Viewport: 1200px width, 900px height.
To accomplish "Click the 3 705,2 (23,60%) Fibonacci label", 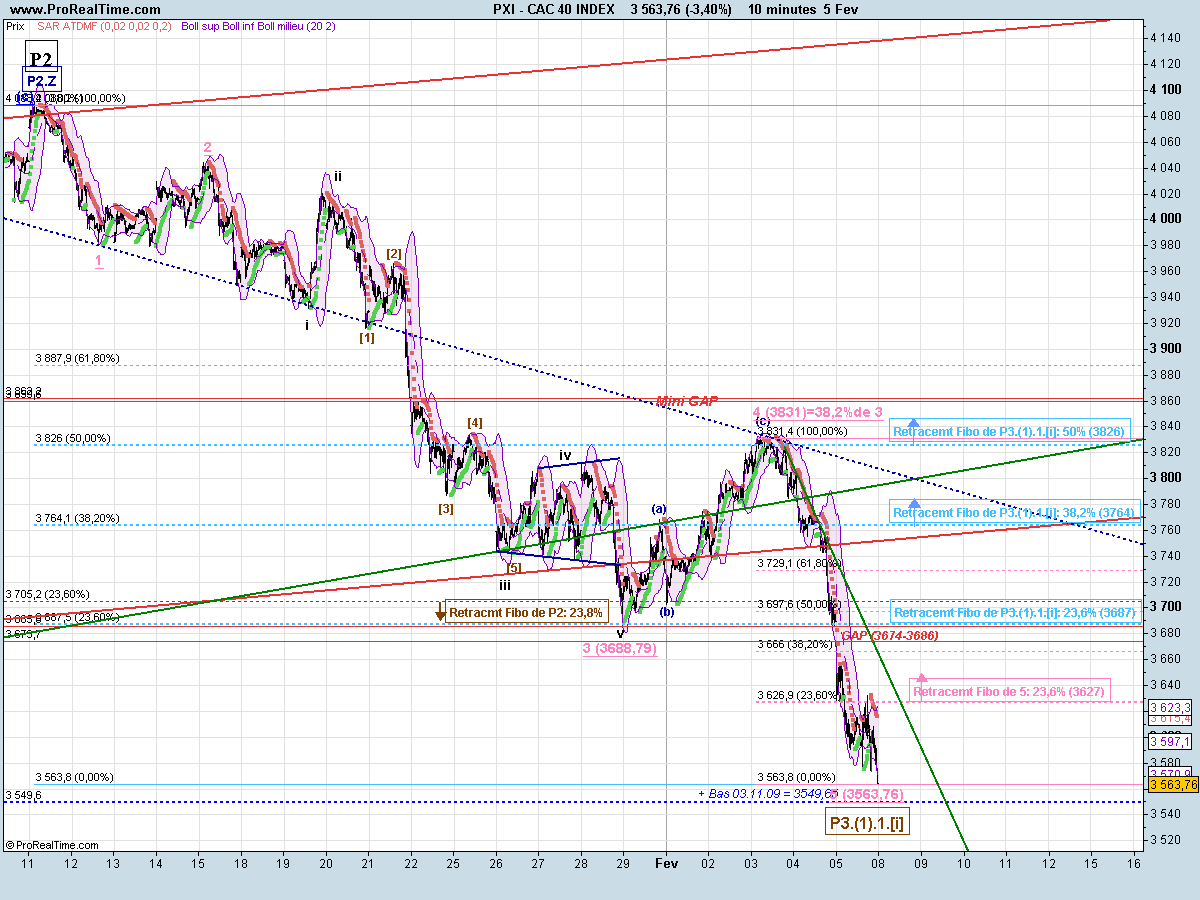I will click(47, 593).
